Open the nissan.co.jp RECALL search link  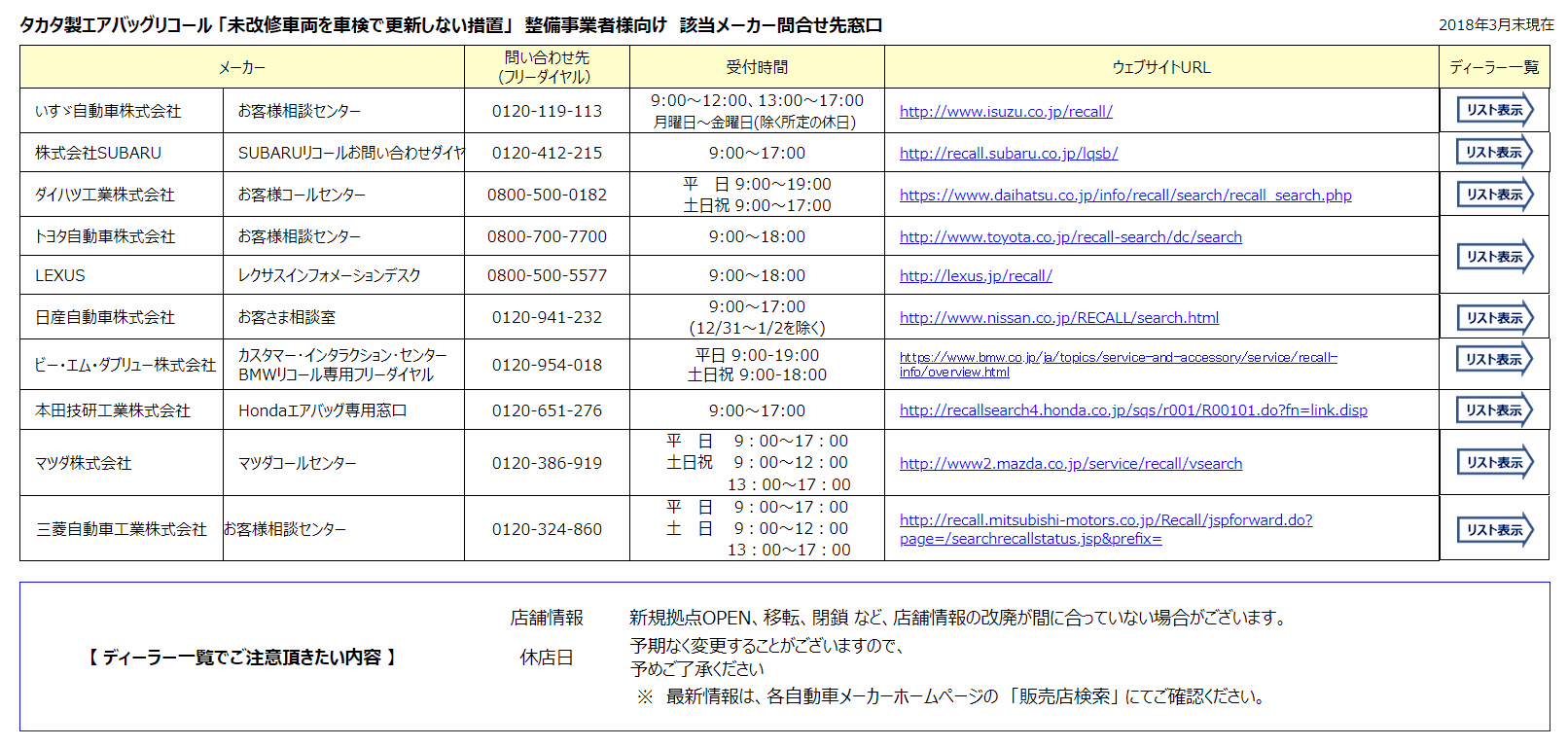pyautogui.click(x=1059, y=317)
